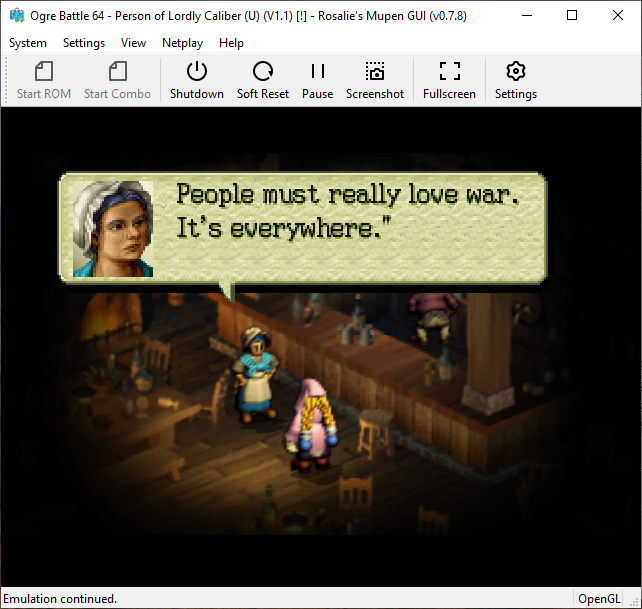Close the Rosalie's Mupen GUI window

point(617,16)
